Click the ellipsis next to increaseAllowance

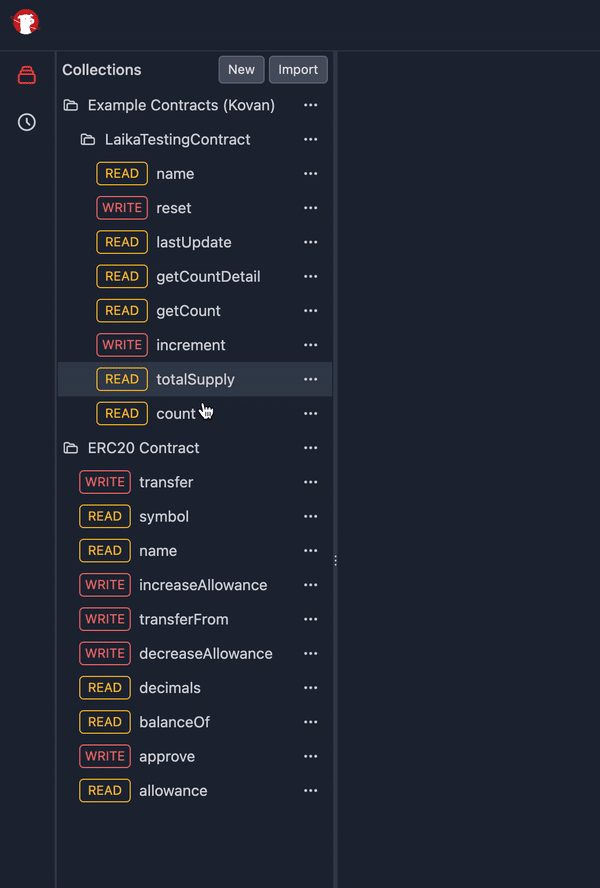[x=310, y=585]
